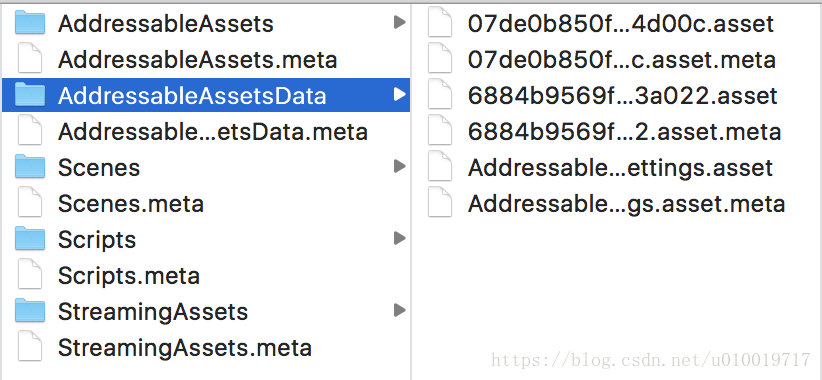822x380 pixels.
Task: Click the Scenes.meta file icon
Action: pos(30,203)
